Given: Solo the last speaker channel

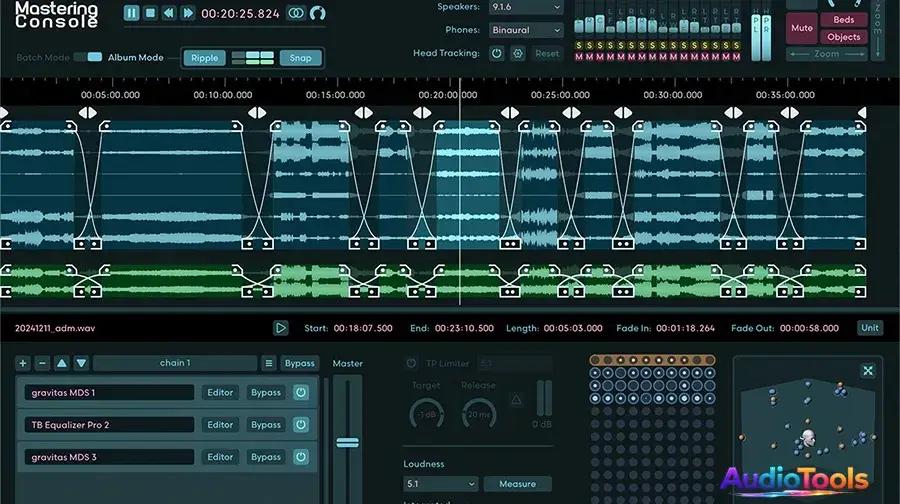Looking at the screenshot, I should [x=736, y=45].
